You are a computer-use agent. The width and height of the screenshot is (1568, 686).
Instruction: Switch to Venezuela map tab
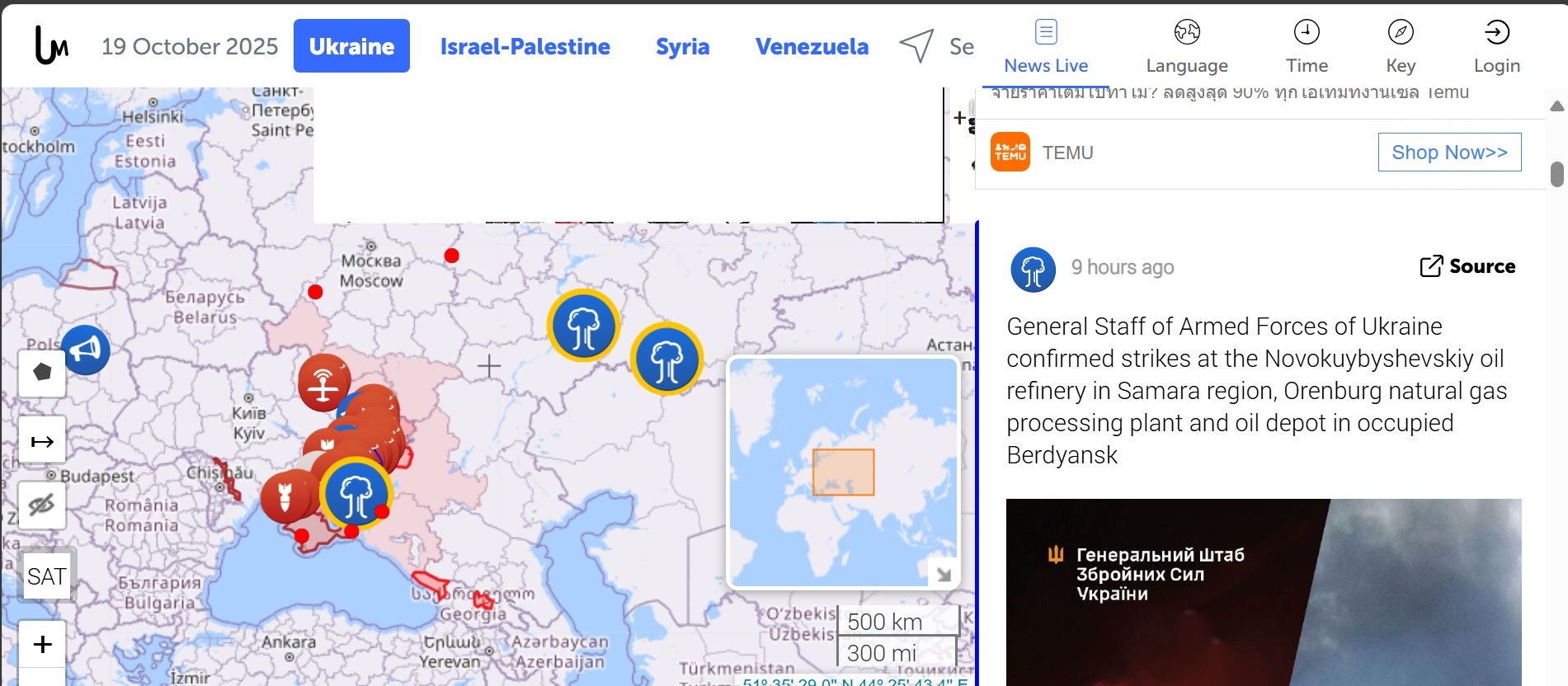(x=812, y=46)
